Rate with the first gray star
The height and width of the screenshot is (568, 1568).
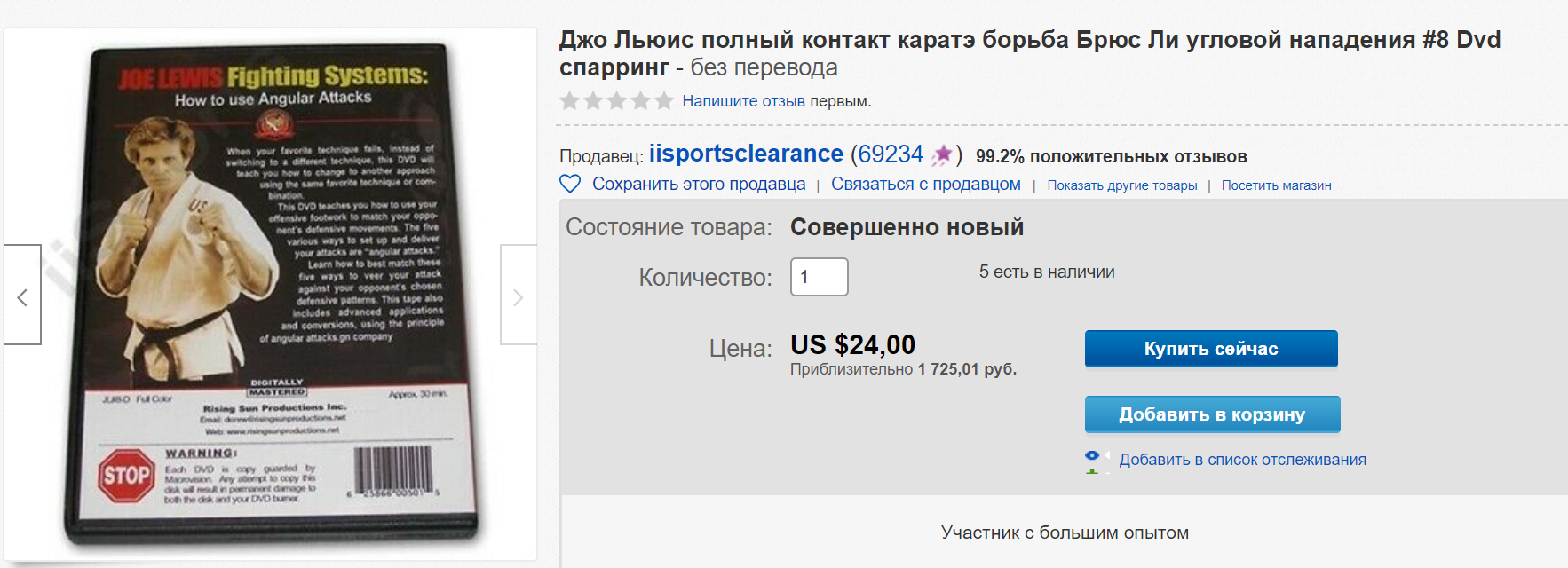pos(570,101)
